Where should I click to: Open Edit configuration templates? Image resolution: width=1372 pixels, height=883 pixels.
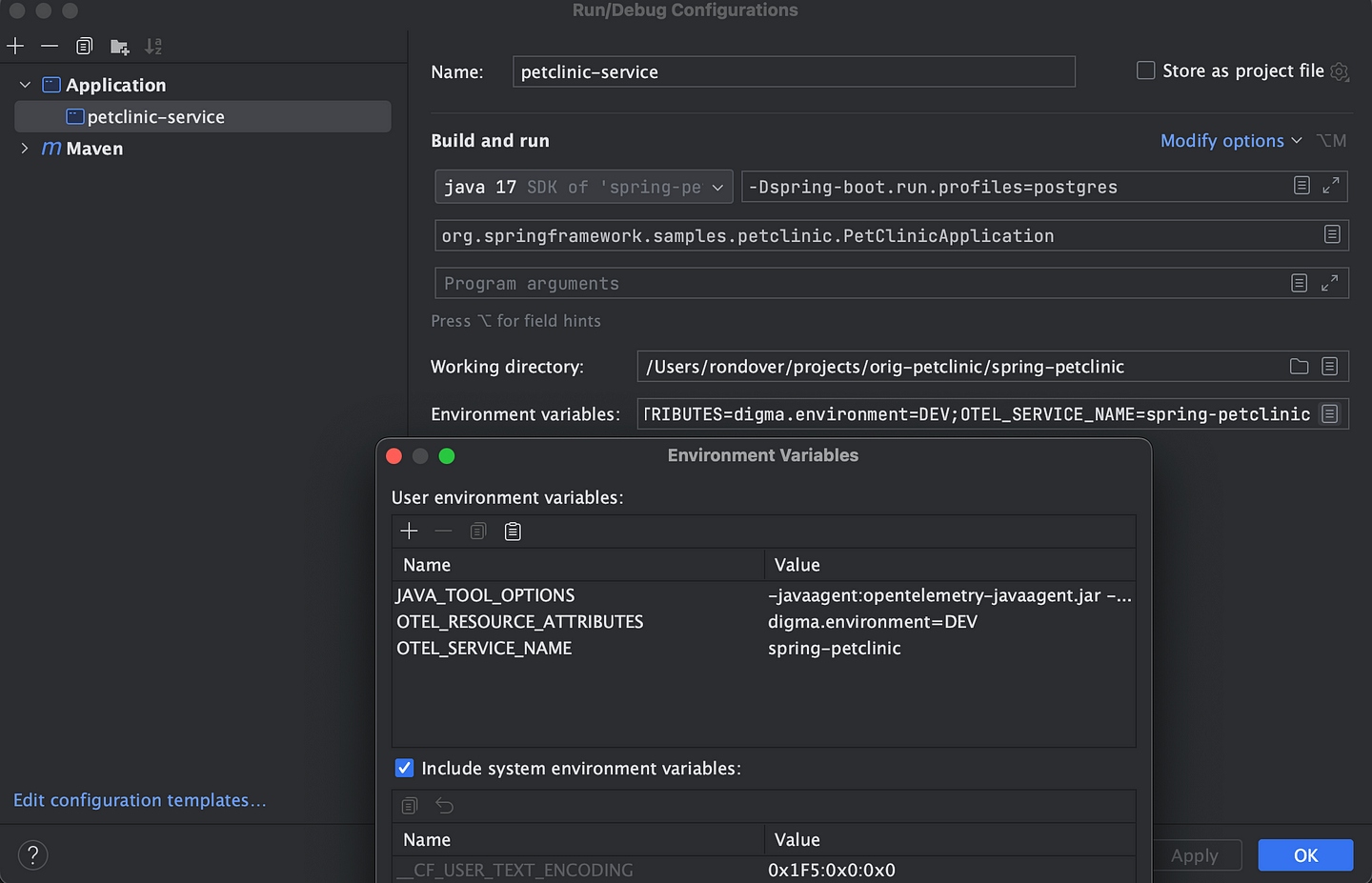tap(139, 800)
